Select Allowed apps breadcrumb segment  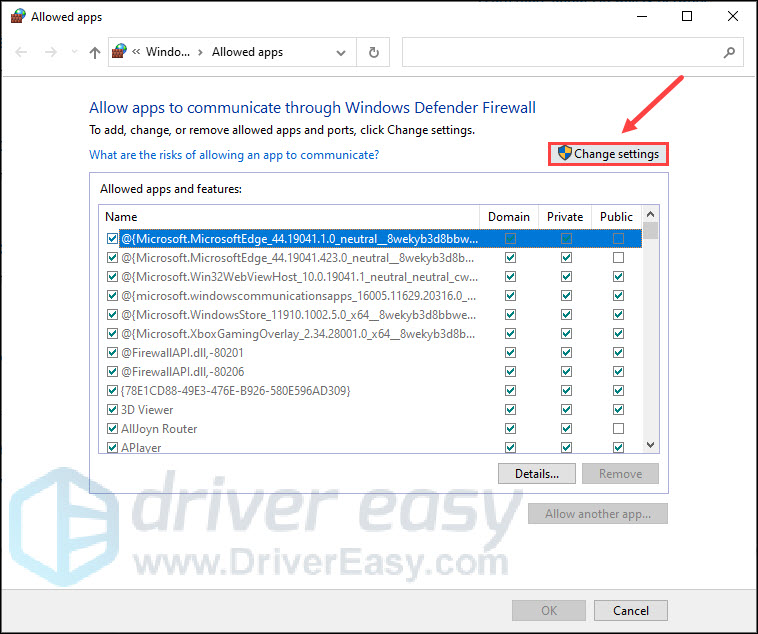pos(248,52)
